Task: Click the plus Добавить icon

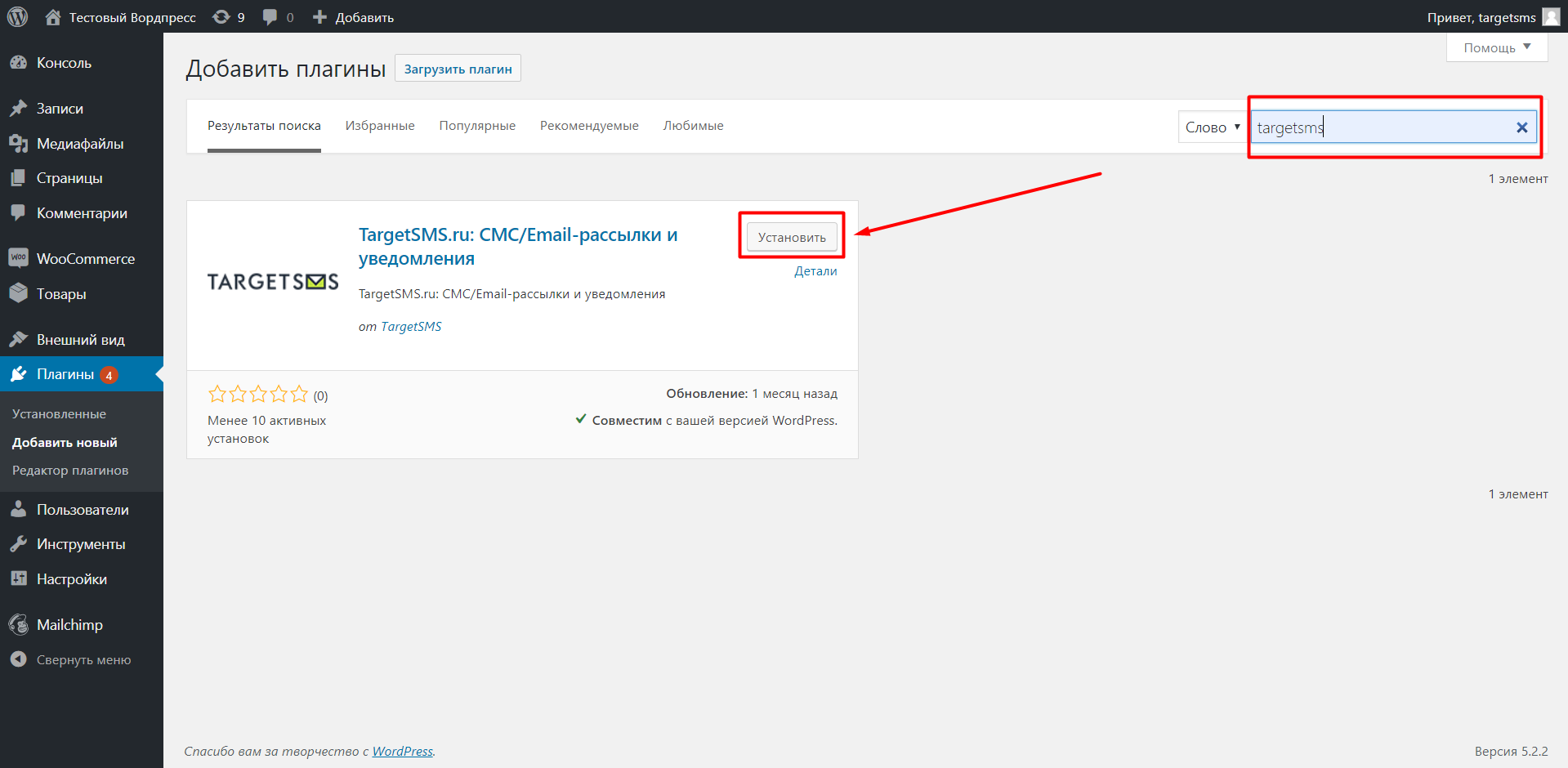Action: click(x=320, y=17)
